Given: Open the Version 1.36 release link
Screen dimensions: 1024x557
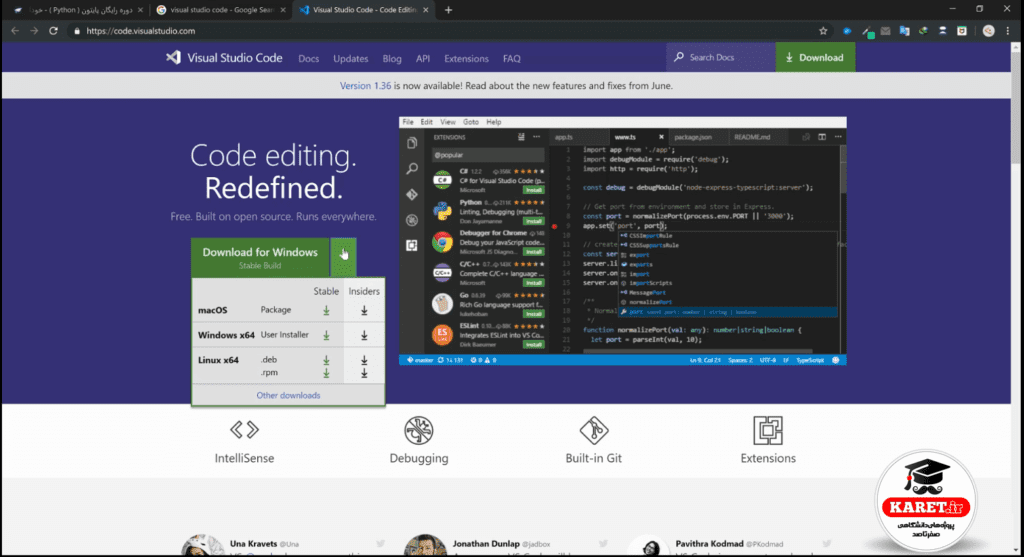Looking at the screenshot, I should (365, 86).
